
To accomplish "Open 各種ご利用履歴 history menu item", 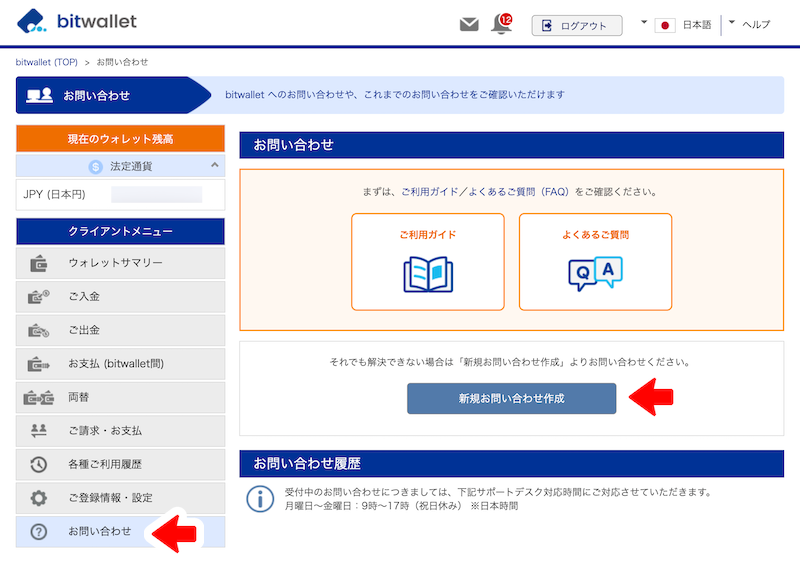I will 120,464.
